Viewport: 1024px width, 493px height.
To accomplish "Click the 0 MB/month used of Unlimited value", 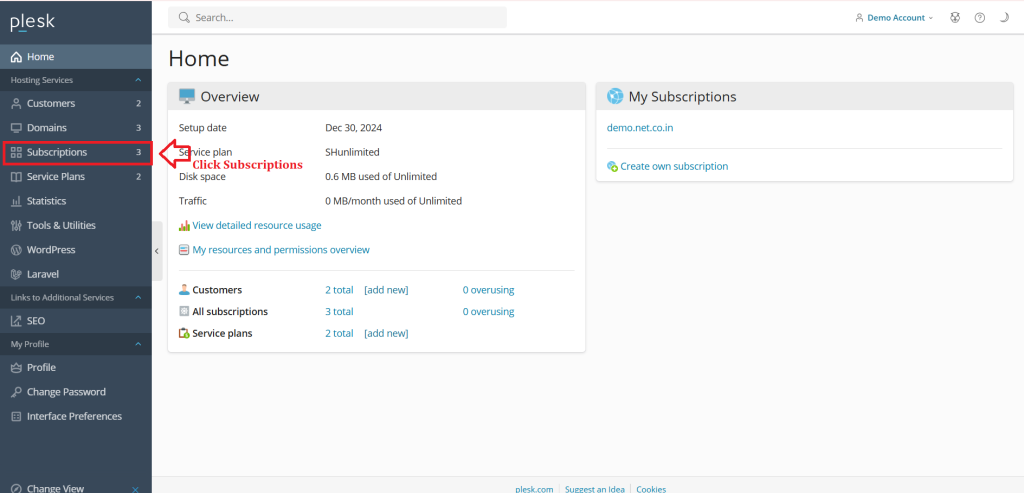I will pyautogui.click(x=394, y=200).
